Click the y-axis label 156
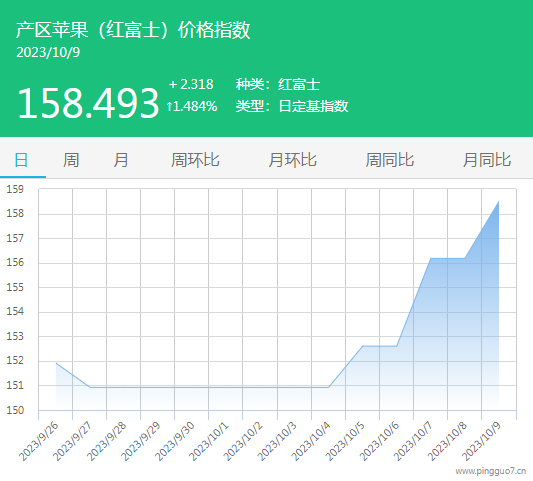533x481 pixels. coord(15,262)
